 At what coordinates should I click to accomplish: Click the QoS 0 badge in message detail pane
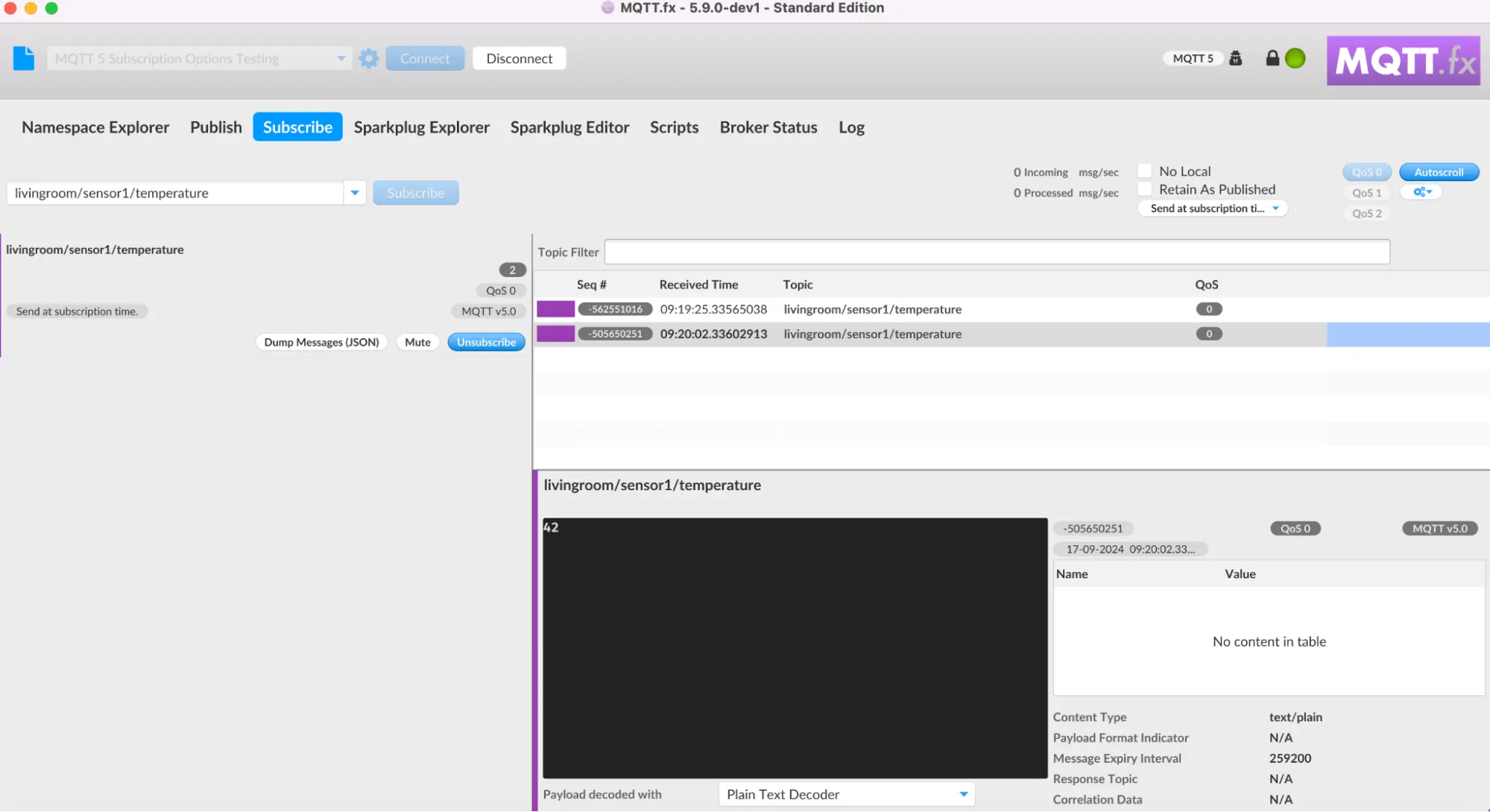click(x=1295, y=528)
